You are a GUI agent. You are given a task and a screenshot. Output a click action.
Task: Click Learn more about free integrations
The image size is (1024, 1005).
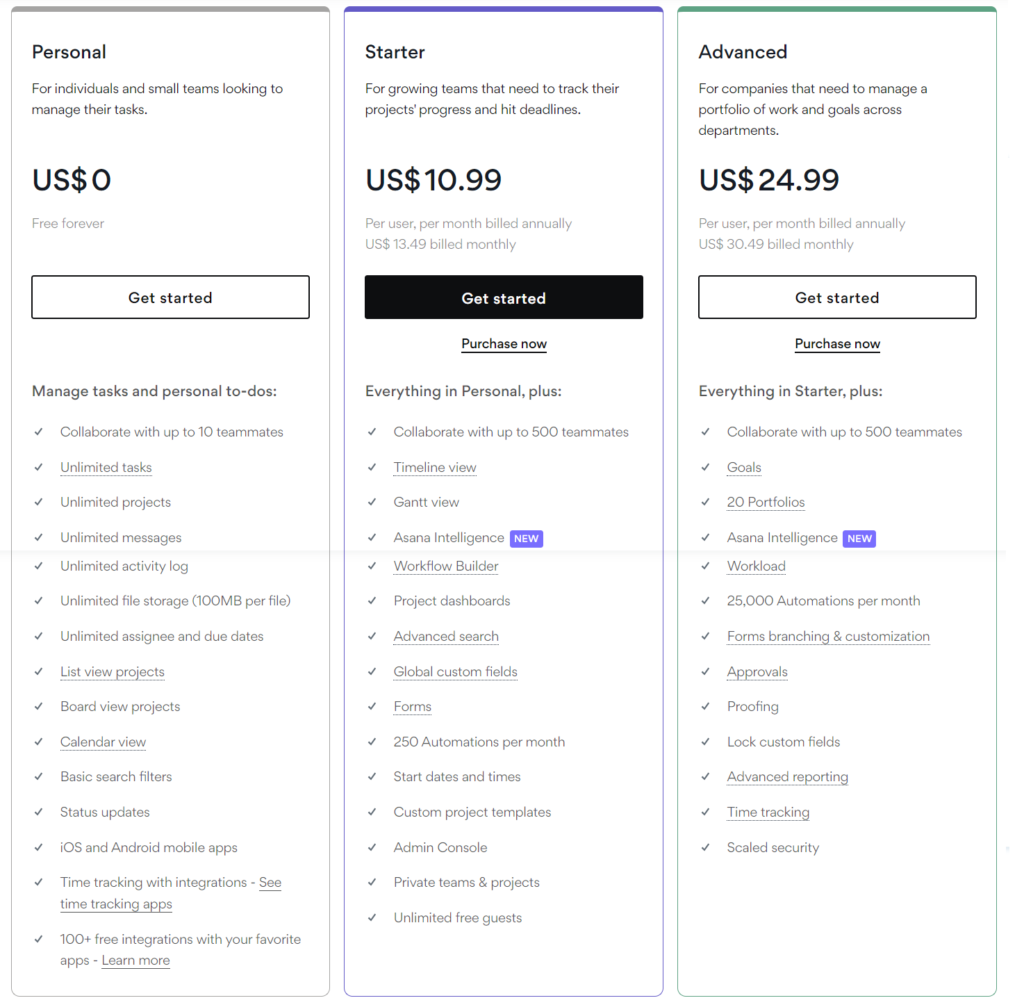(x=136, y=960)
